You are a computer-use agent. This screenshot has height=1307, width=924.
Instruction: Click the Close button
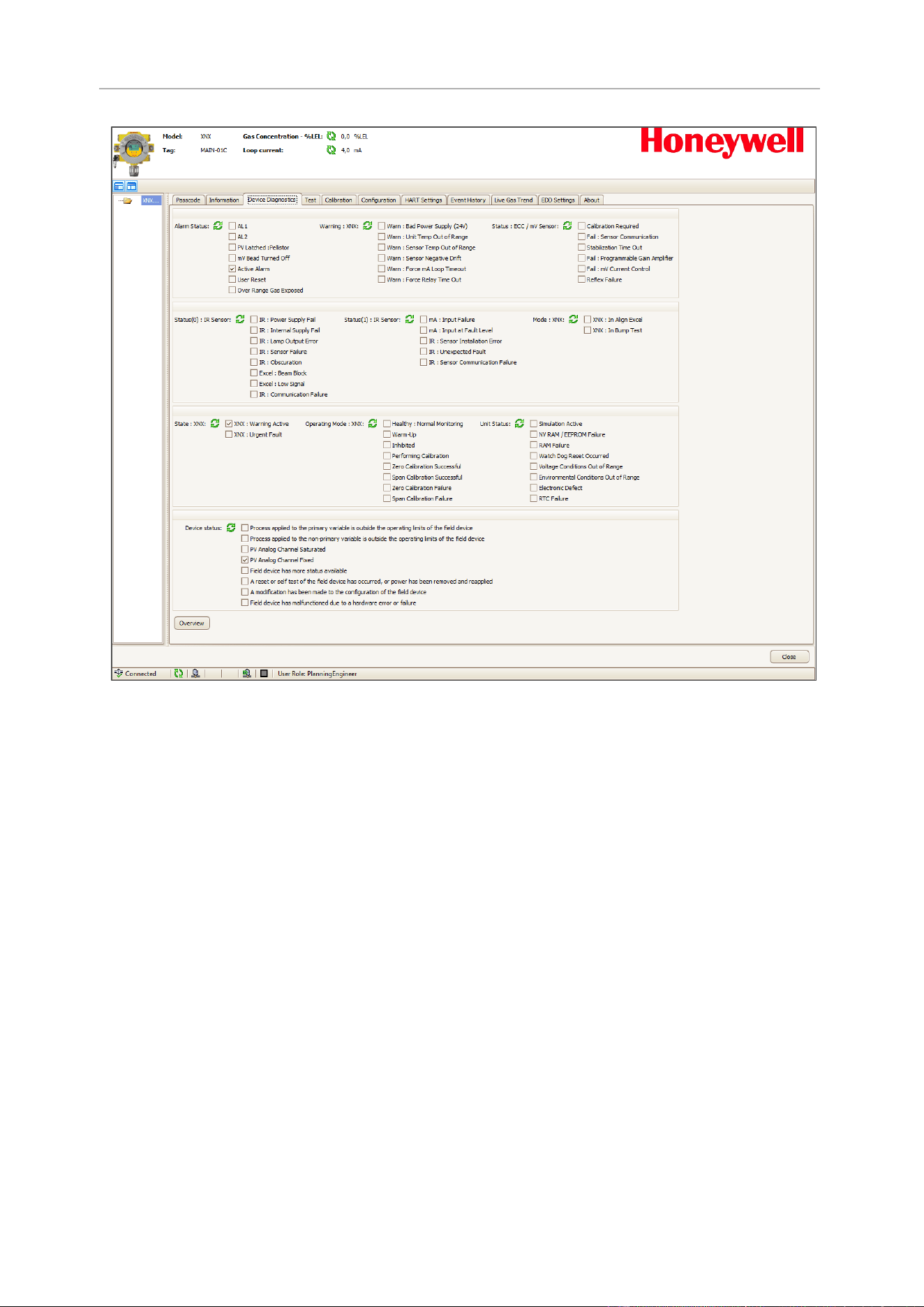[789, 657]
